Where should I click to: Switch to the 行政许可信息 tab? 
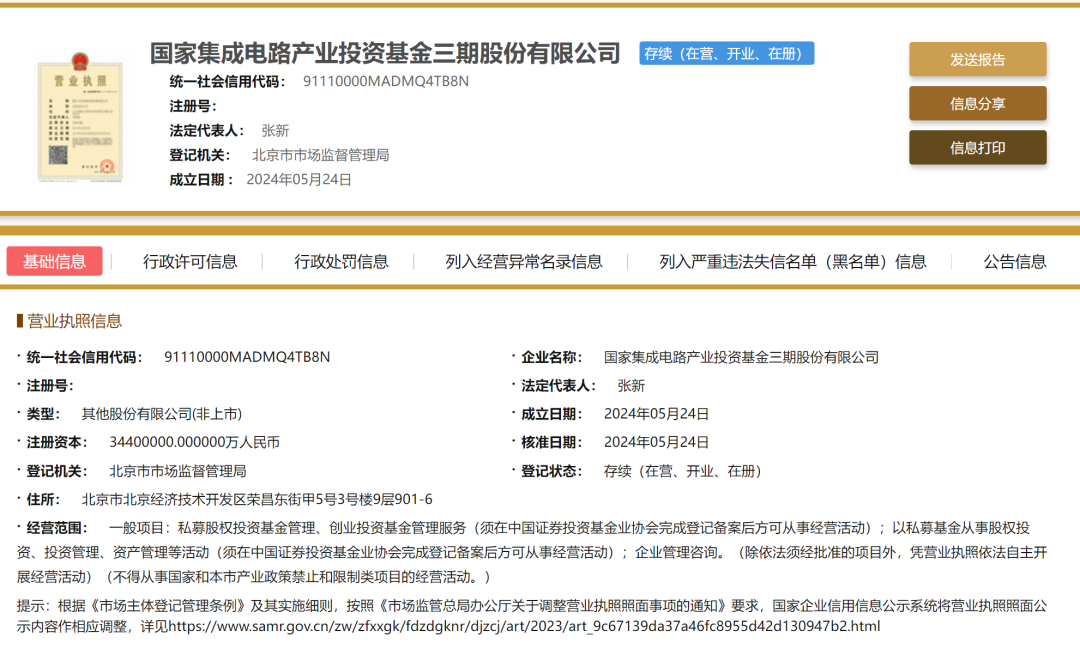coord(190,262)
